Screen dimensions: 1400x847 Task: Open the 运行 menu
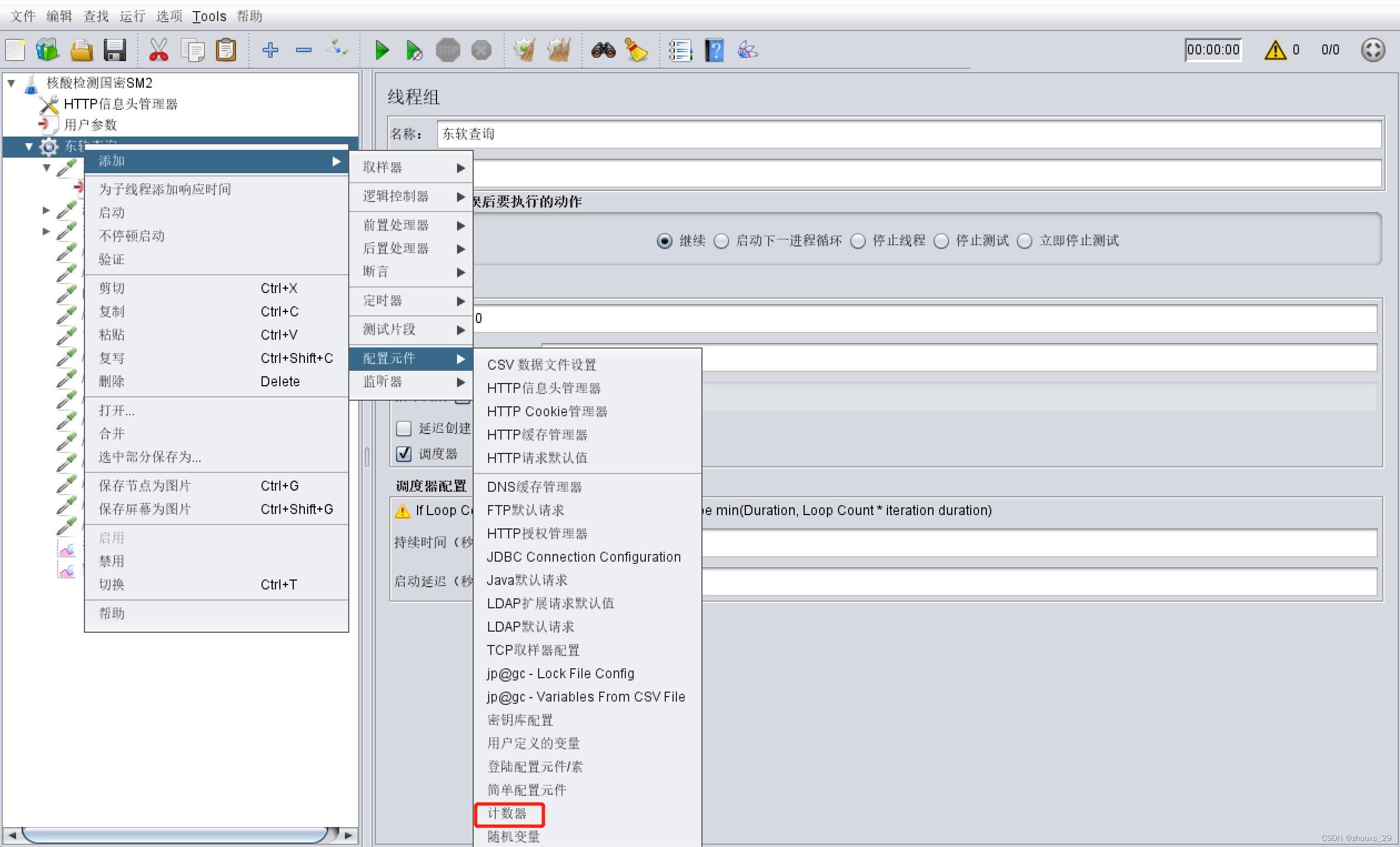(x=132, y=16)
